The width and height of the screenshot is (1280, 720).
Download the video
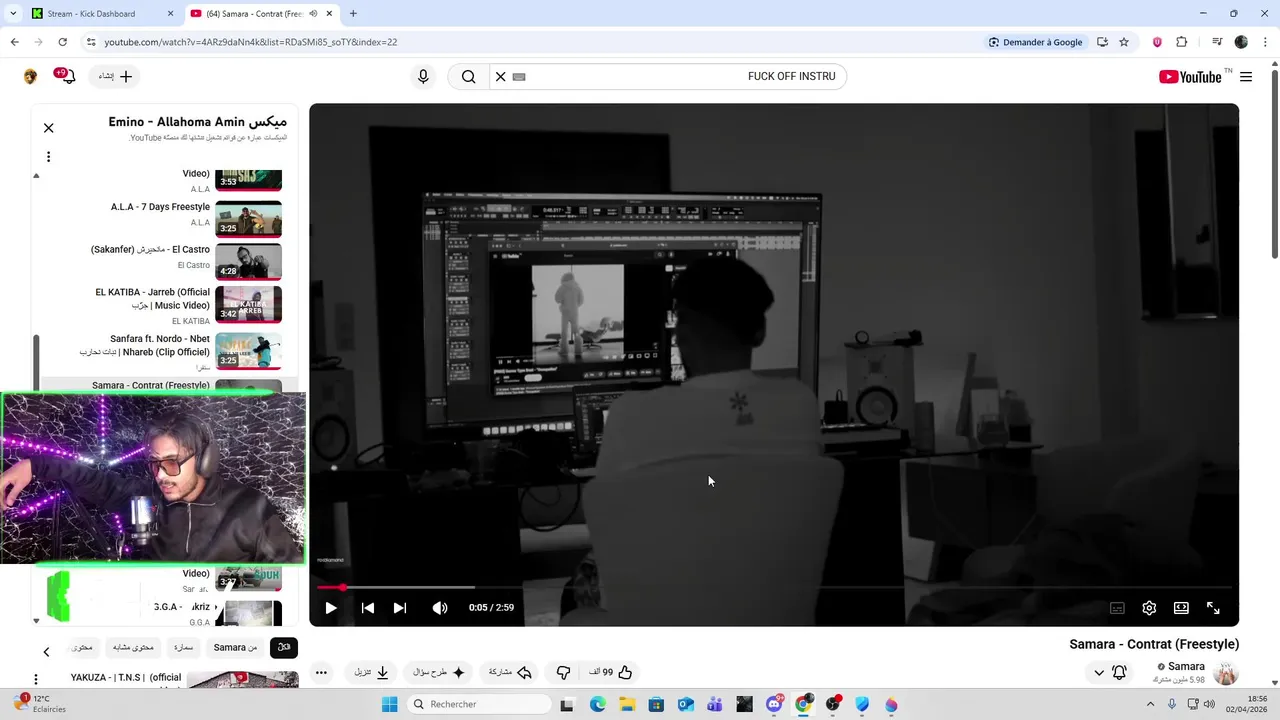point(371,673)
